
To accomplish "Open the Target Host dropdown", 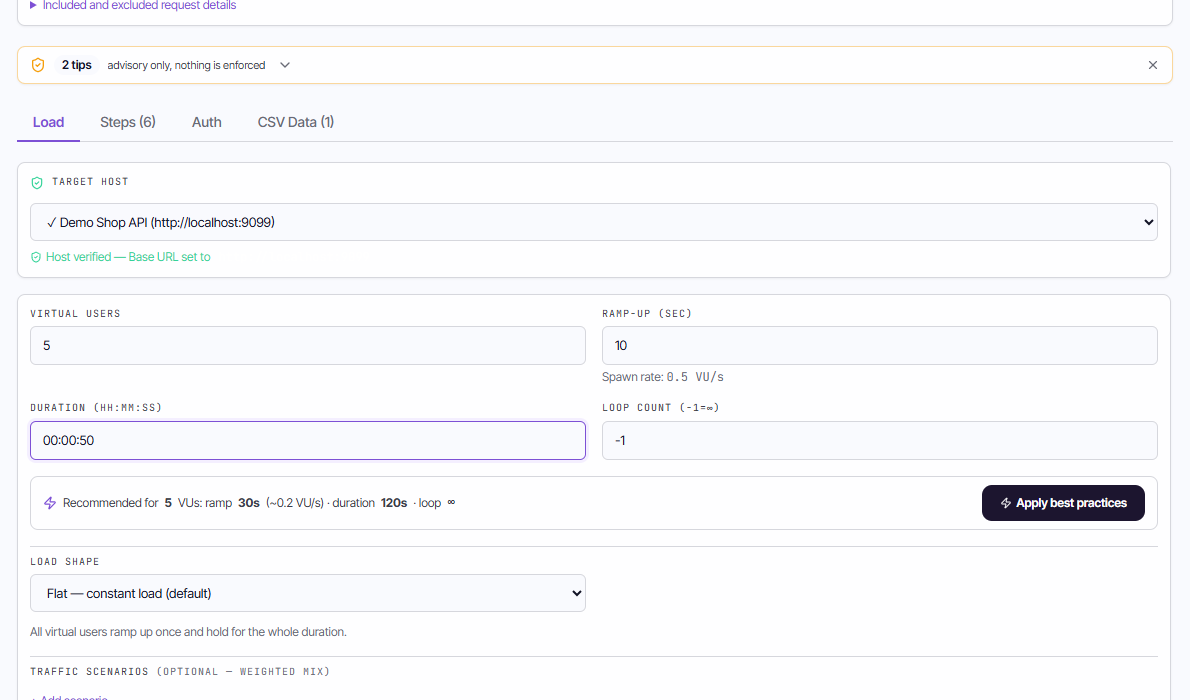I will click(x=593, y=222).
